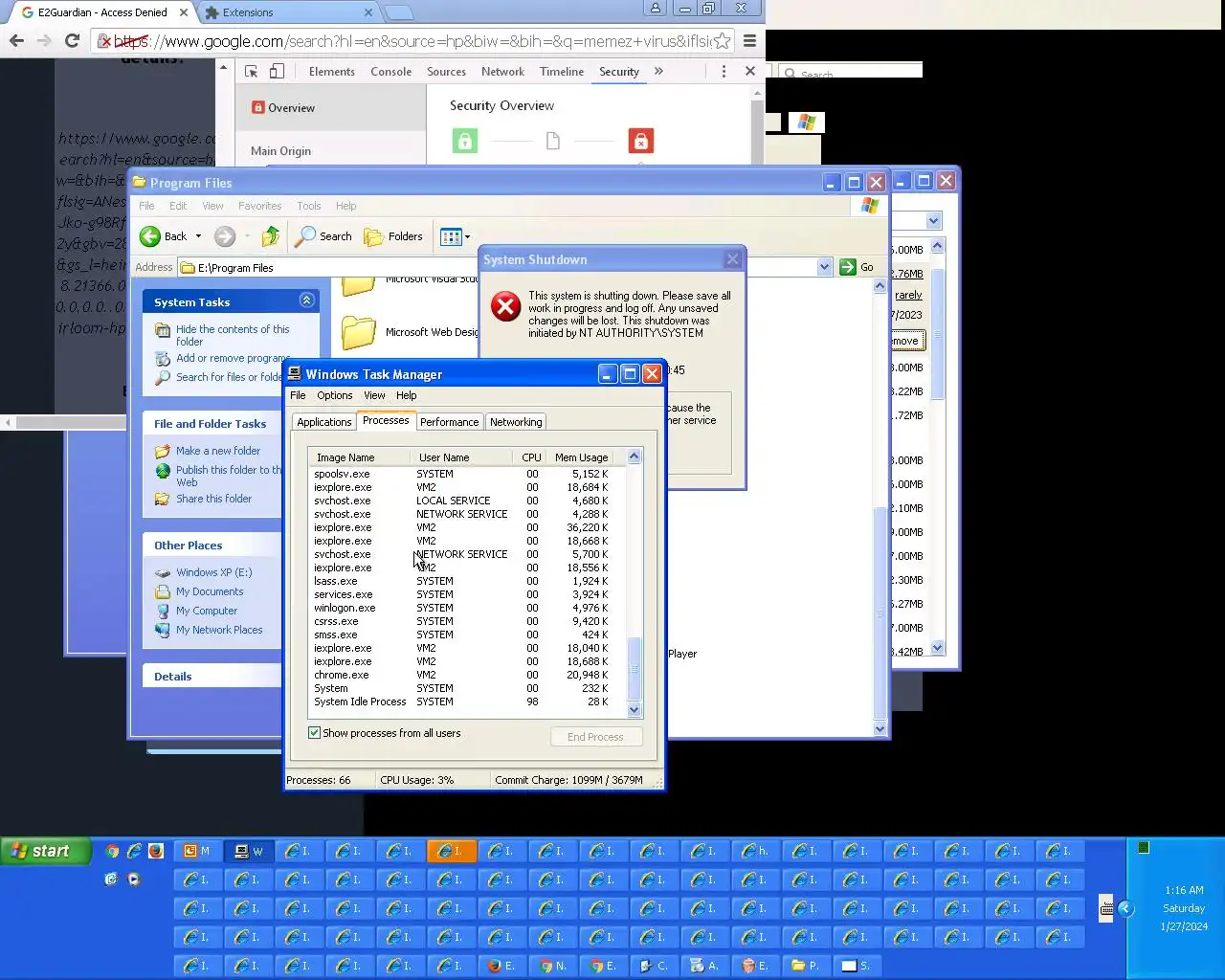This screenshot has width=1225, height=980.
Task: Click the green Back button in Program Files
Action: pos(164,236)
